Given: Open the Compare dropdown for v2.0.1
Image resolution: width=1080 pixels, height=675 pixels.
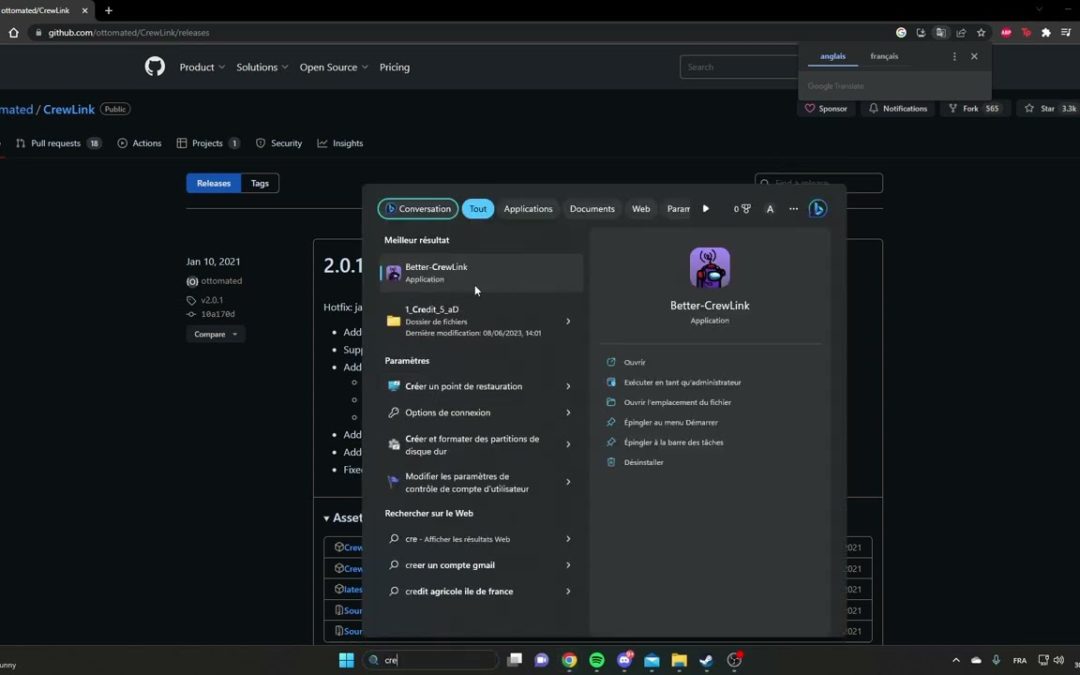Looking at the screenshot, I should 215,334.
